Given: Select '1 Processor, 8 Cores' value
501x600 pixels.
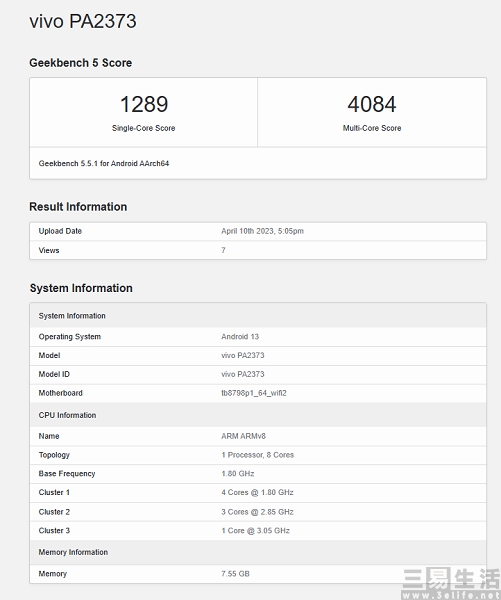Looking at the screenshot, I should coord(258,455).
